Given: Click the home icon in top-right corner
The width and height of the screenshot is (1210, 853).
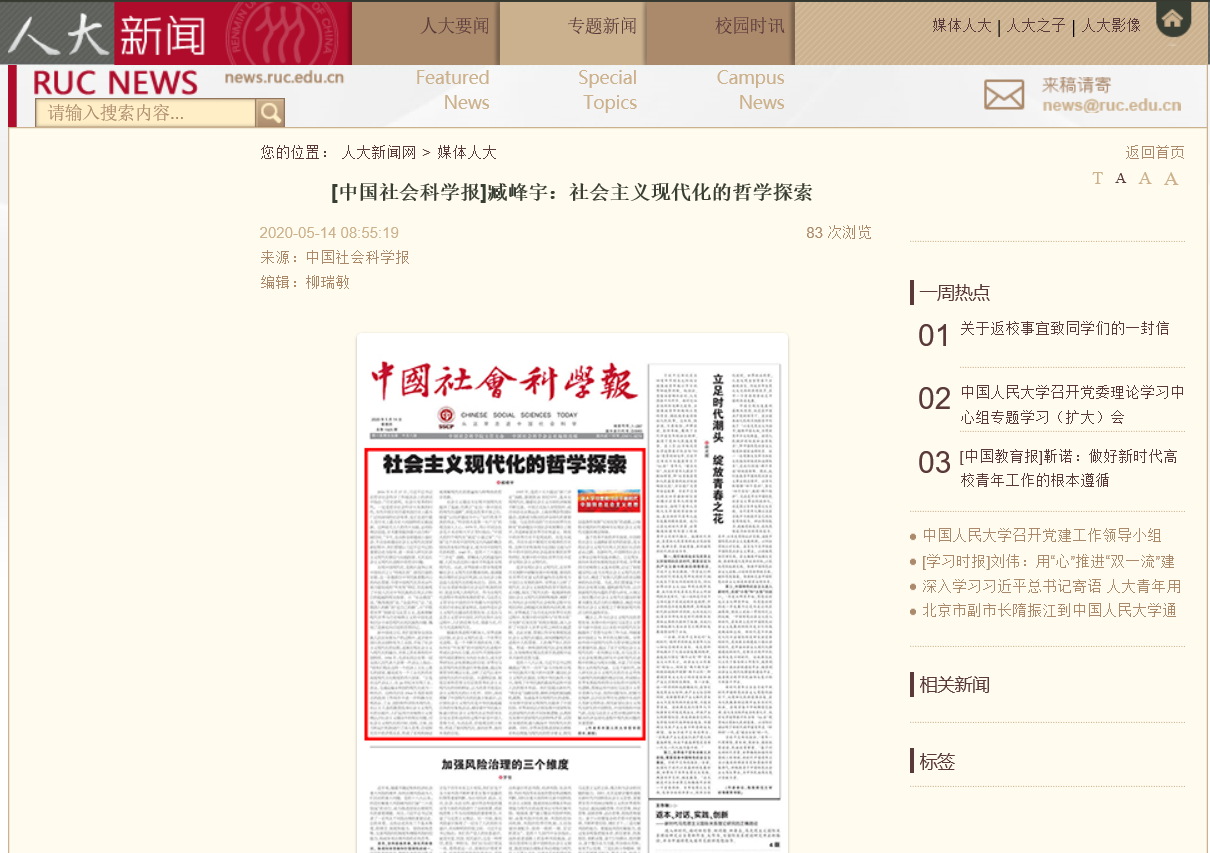Looking at the screenshot, I should [x=1173, y=19].
